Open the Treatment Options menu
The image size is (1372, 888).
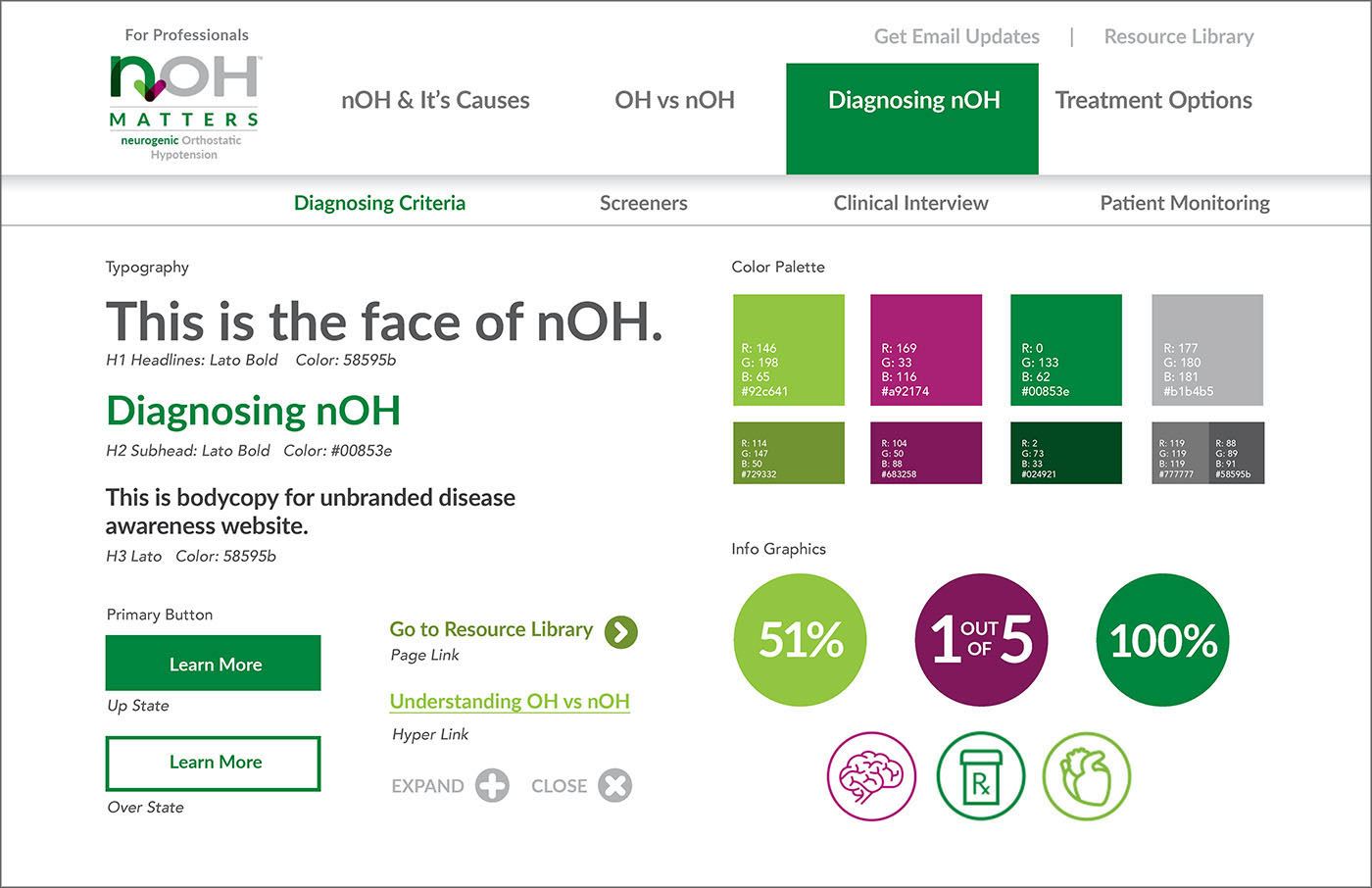click(1153, 100)
